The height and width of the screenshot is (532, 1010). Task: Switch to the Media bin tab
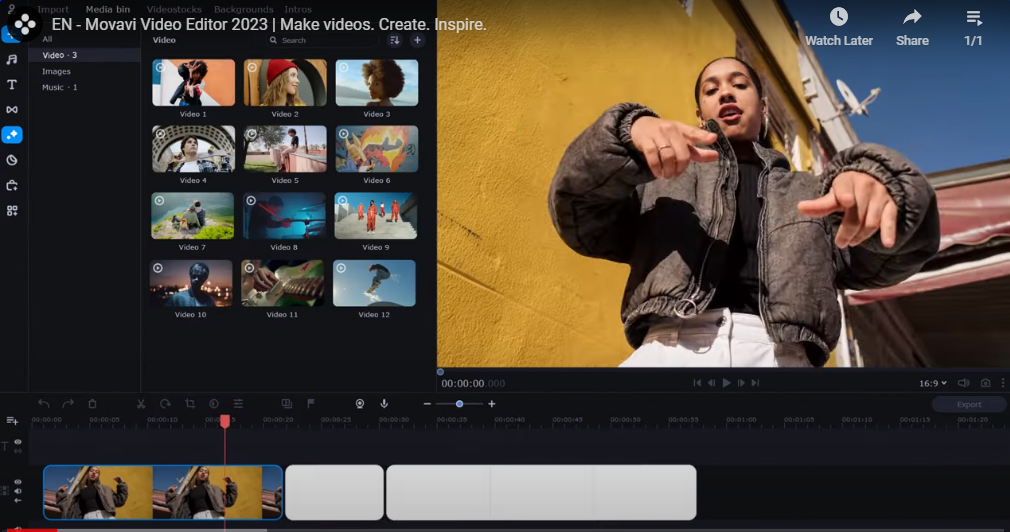tap(108, 10)
